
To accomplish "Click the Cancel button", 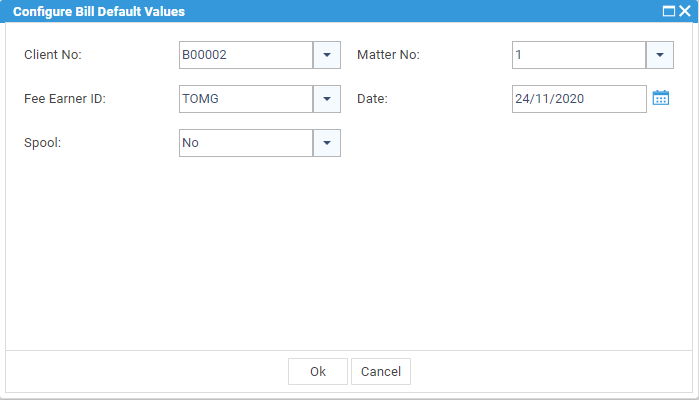I will 381,371.
